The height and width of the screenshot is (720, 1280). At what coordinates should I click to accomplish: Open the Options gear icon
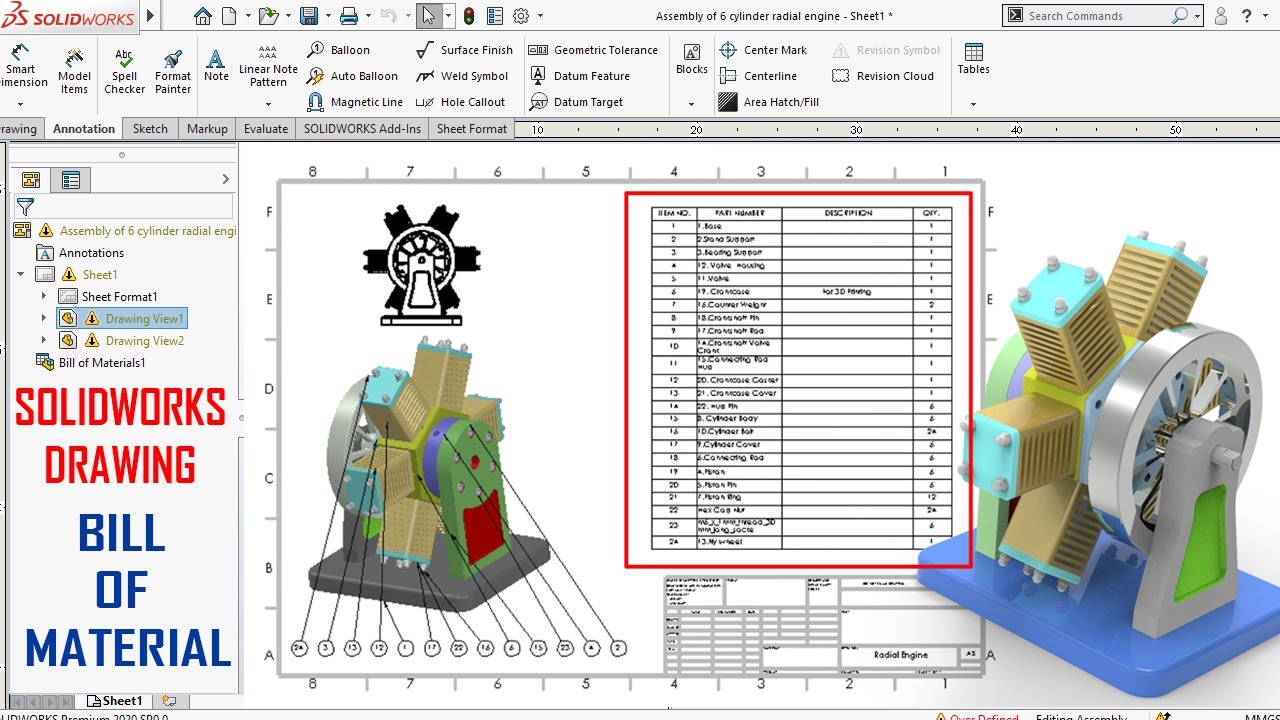521,16
